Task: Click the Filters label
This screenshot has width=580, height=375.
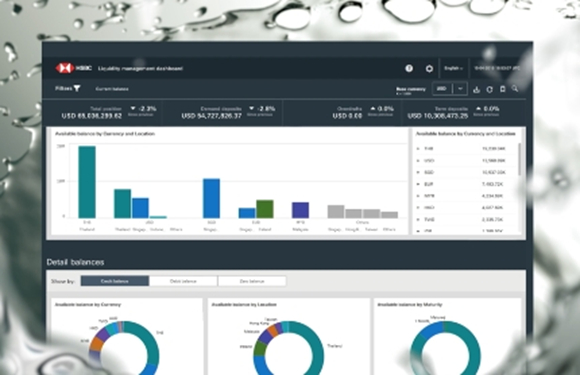Action: coord(64,88)
